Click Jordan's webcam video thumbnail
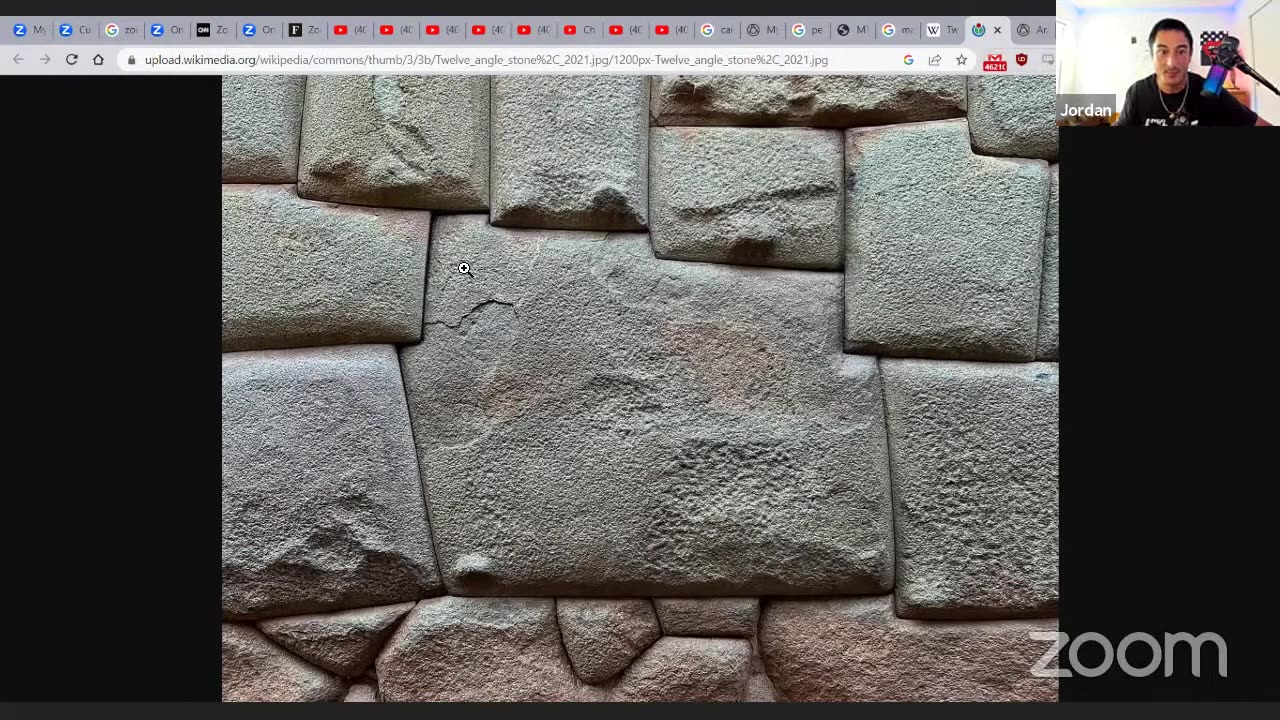Image resolution: width=1280 pixels, height=720 pixels. click(x=1168, y=62)
